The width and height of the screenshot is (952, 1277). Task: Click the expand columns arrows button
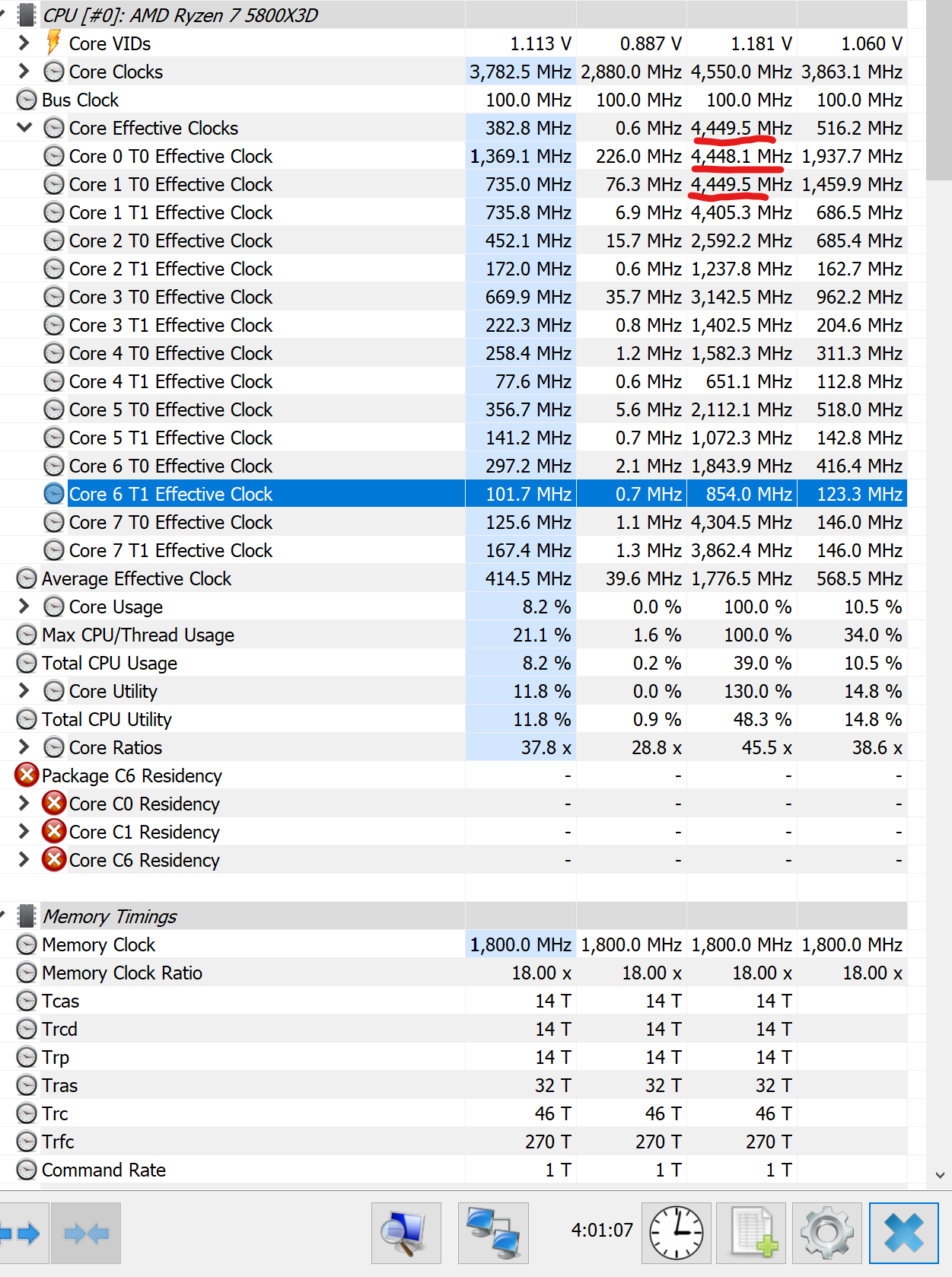[23, 1233]
